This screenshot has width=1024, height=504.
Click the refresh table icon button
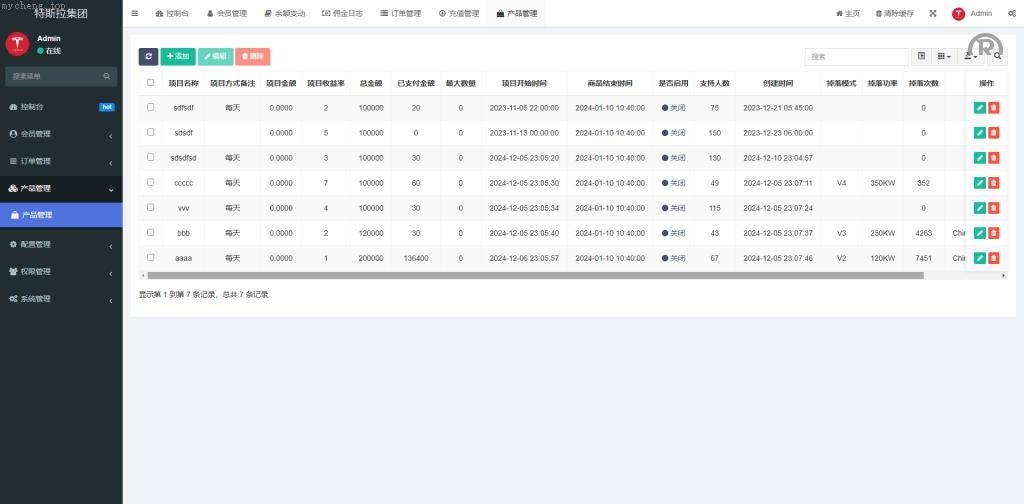[148, 57]
